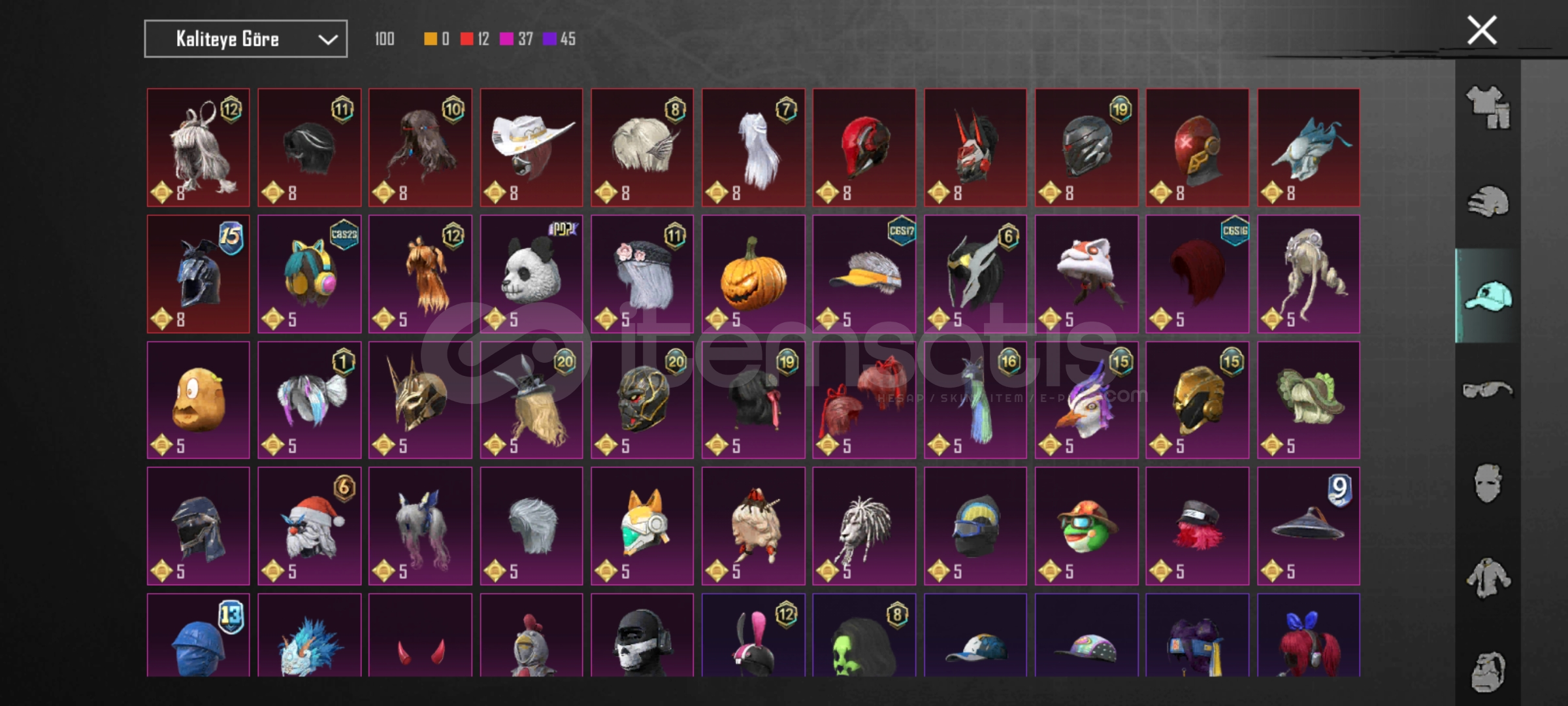Screen dimensions: 1568x706
Task: Click the purple rarity swatch showing 45
Action: point(559,39)
